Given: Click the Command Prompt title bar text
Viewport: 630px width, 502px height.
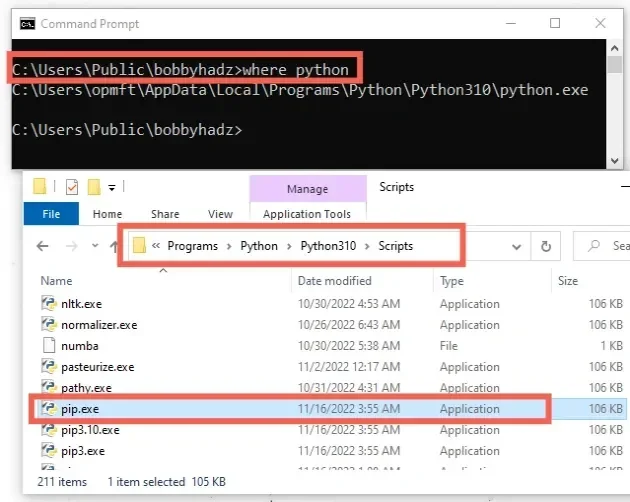Looking at the screenshot, I should click(90, 24).
